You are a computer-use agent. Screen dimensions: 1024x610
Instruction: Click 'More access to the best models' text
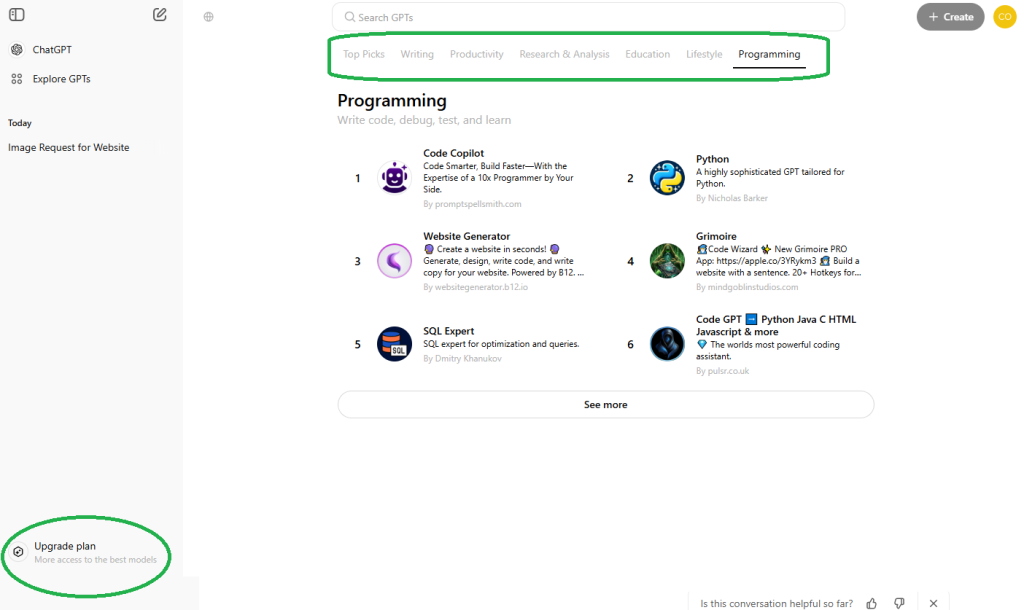tap(95, 560)
